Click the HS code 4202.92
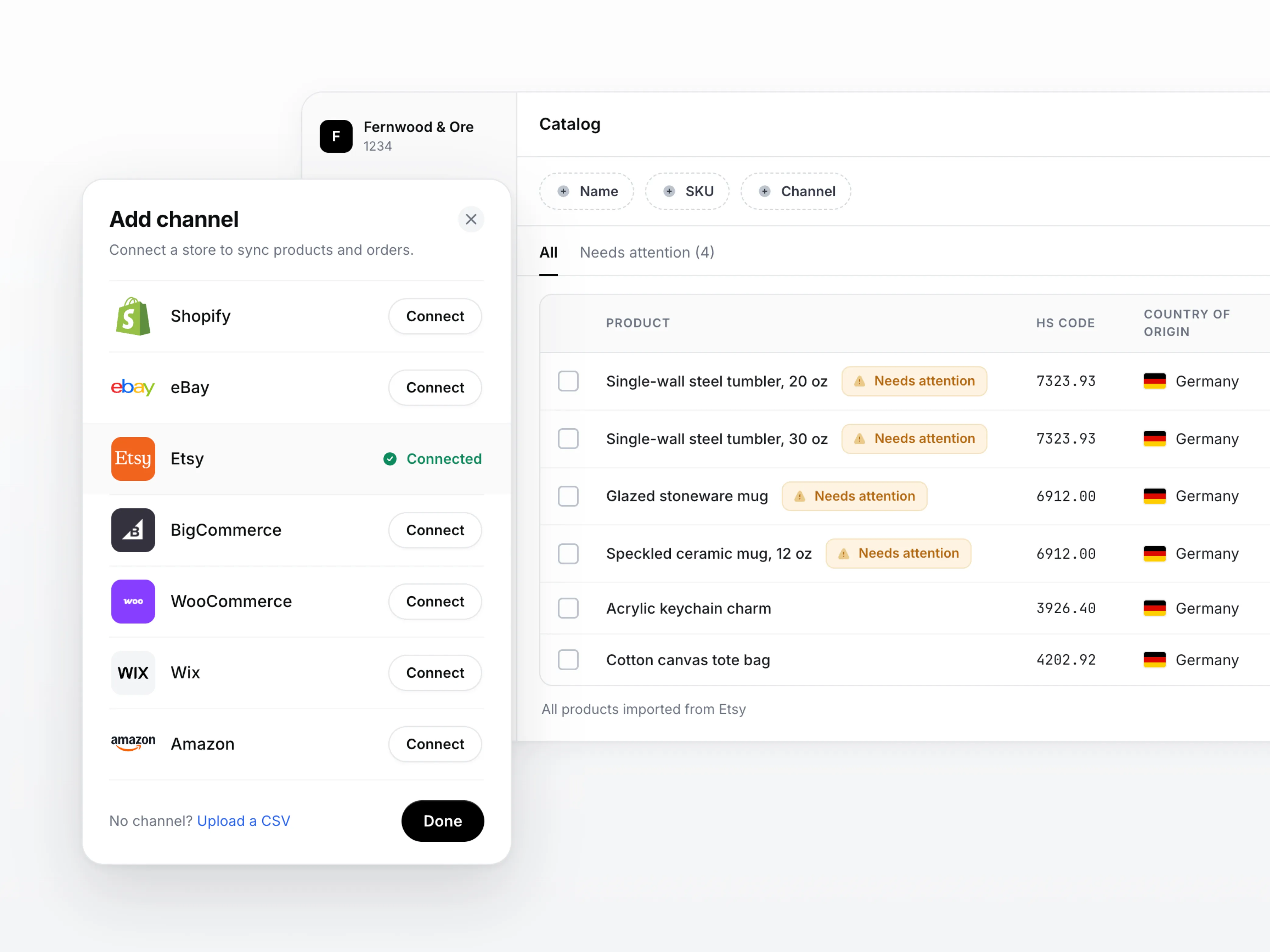The height and width of the screenshot is (952, 1270). (1066, 660)
